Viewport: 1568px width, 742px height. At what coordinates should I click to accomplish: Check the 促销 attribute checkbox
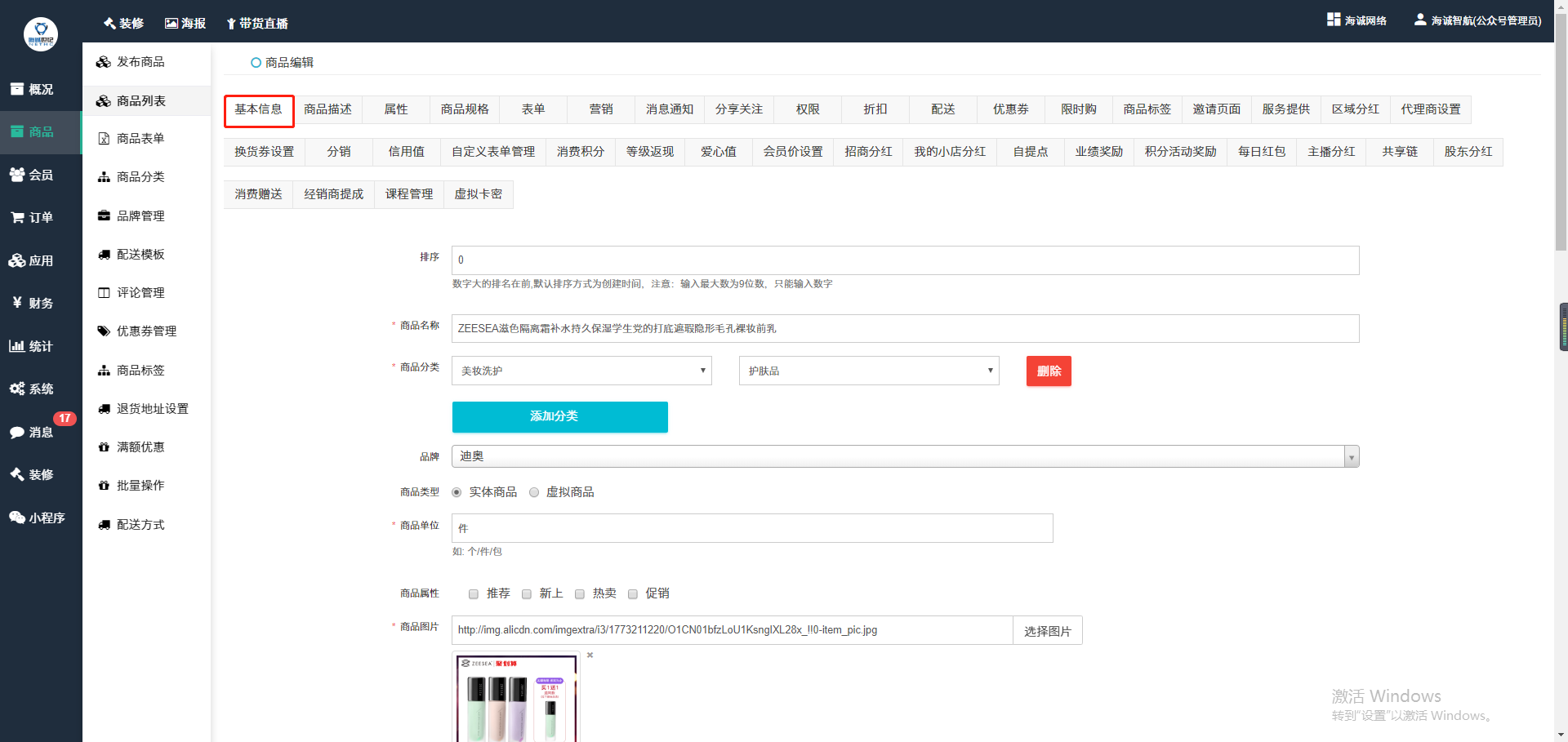click(633, 594)
